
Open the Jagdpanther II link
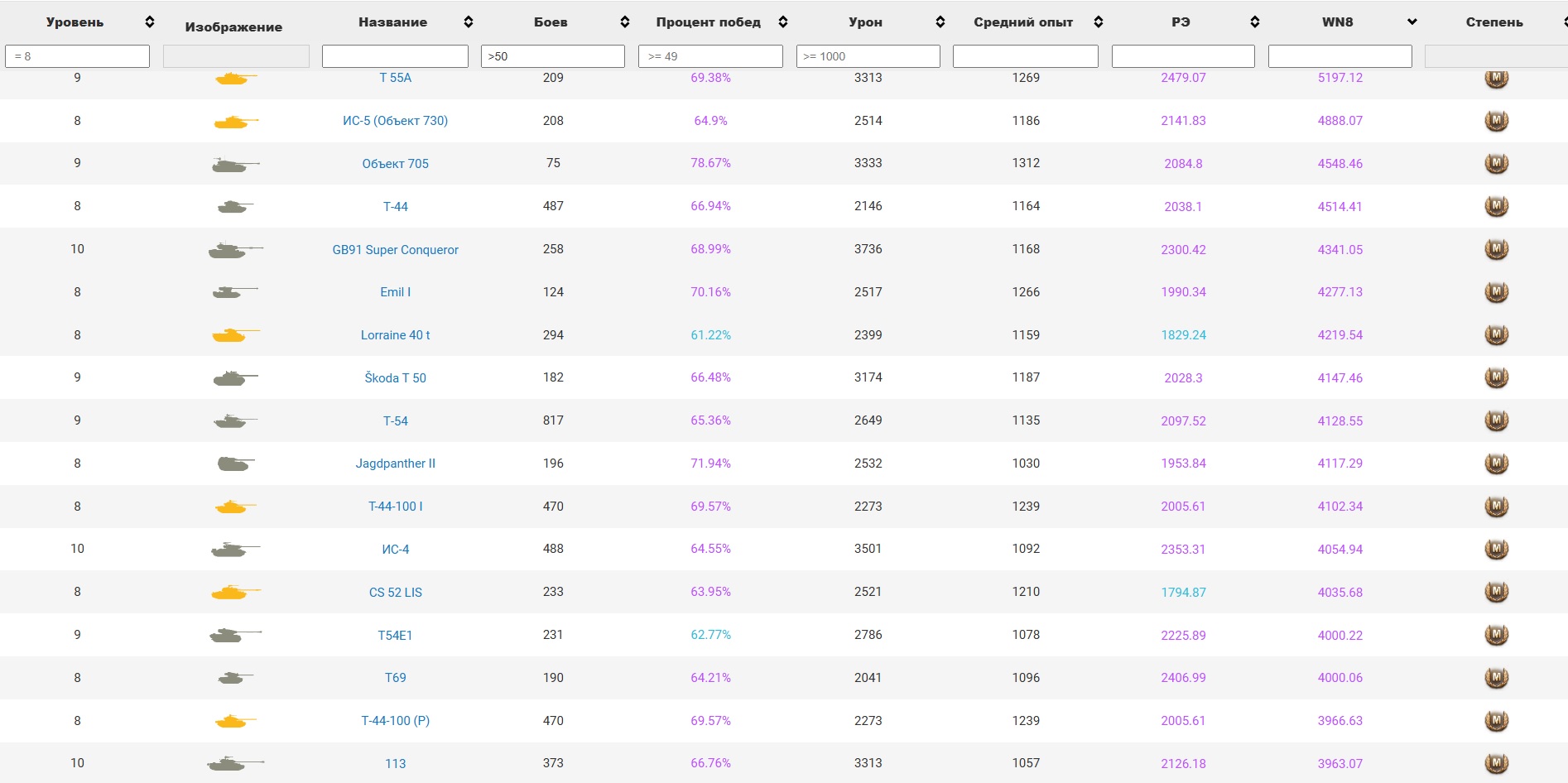[396, 464]
